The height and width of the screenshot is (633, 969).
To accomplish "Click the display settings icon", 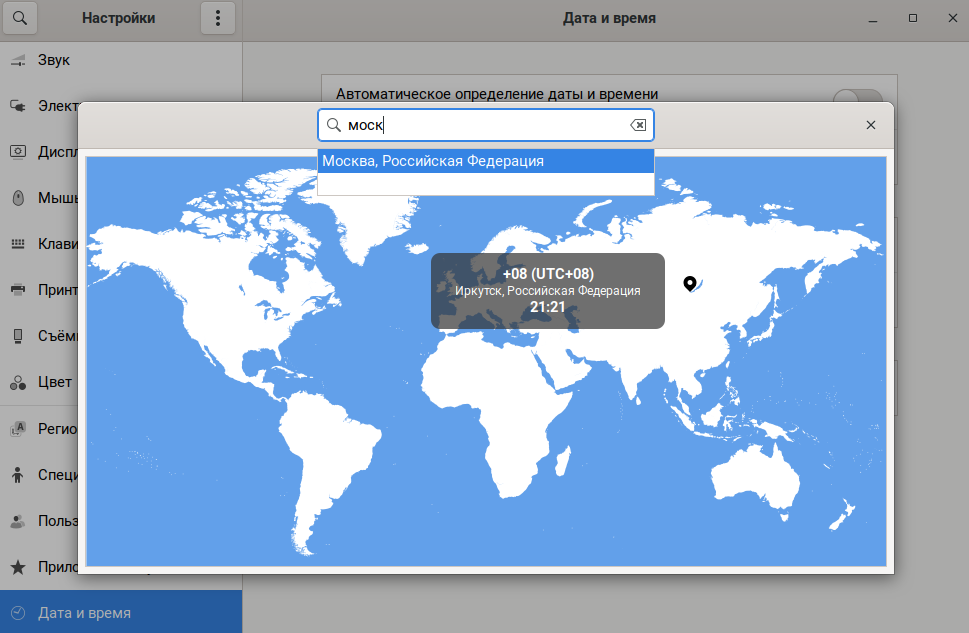I will [17, 152].
